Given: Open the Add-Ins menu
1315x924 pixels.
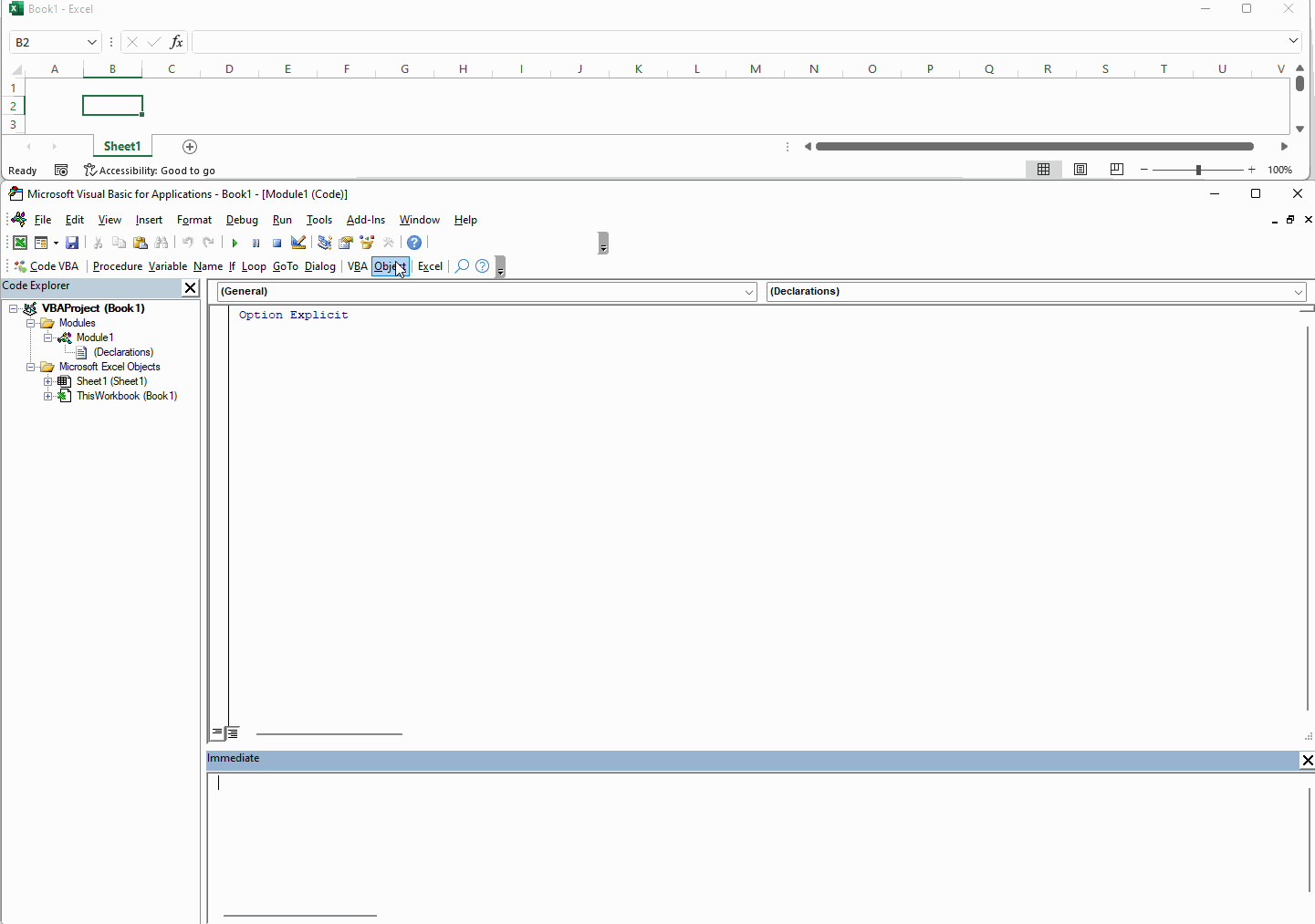Looking at the screenshot, I should [x=366, y=220].
